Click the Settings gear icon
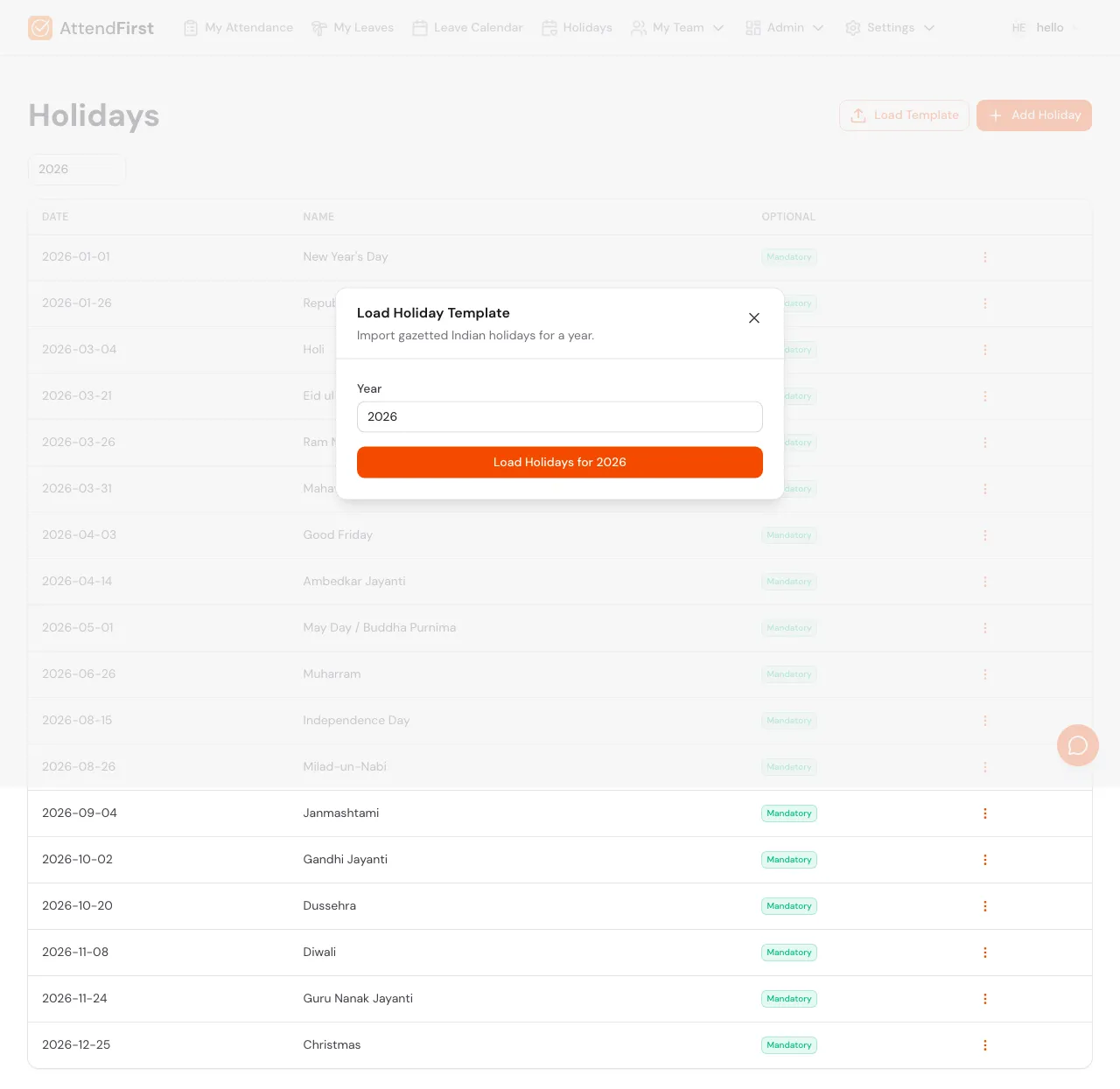This screenshot has width=1120, height=1089. [x=852, y=27]
